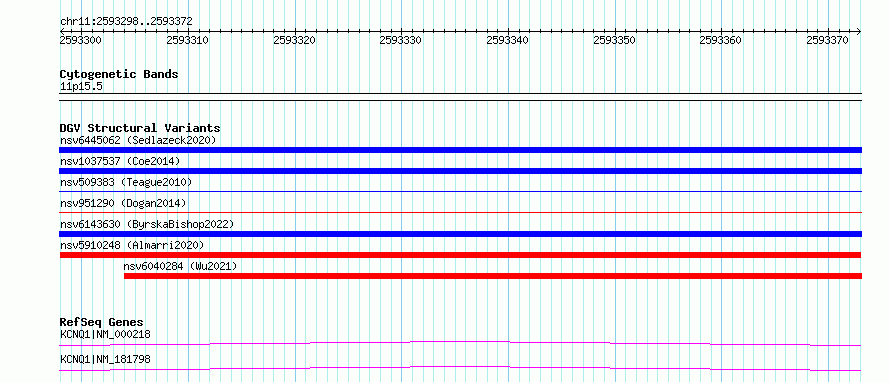
Task: Click ruler position 2593360
Action: pyautogui.click(x=721, y=40)
